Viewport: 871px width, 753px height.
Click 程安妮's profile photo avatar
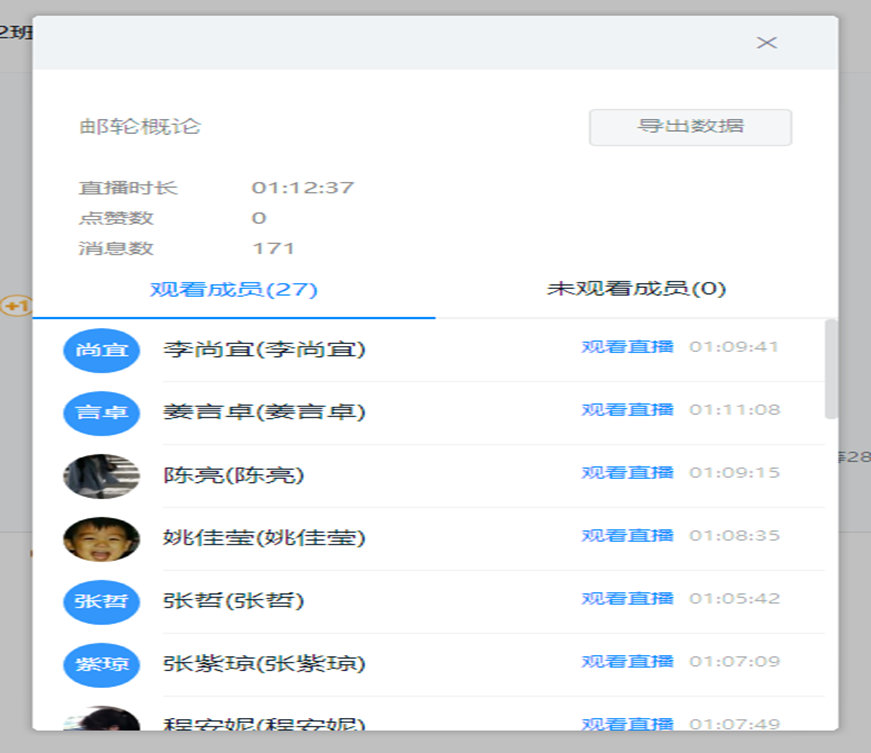[x=101, y=720]
